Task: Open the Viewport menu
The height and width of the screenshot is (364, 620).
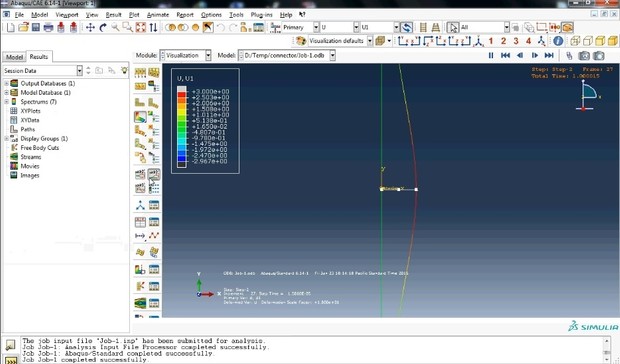Action: coord(67,15)
